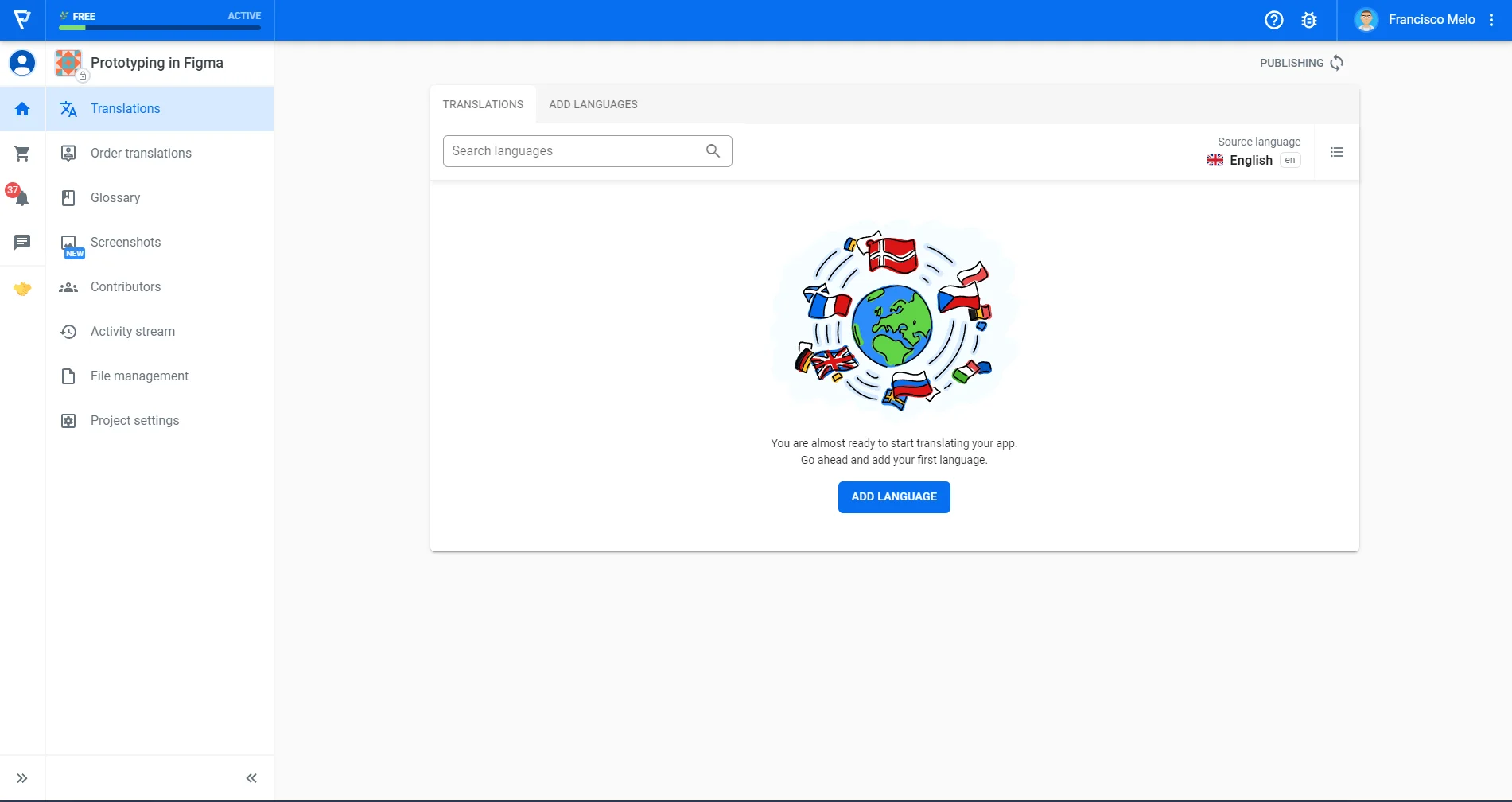
Task: Switch to the Add Languages tab
Action: tap(593, 104)
